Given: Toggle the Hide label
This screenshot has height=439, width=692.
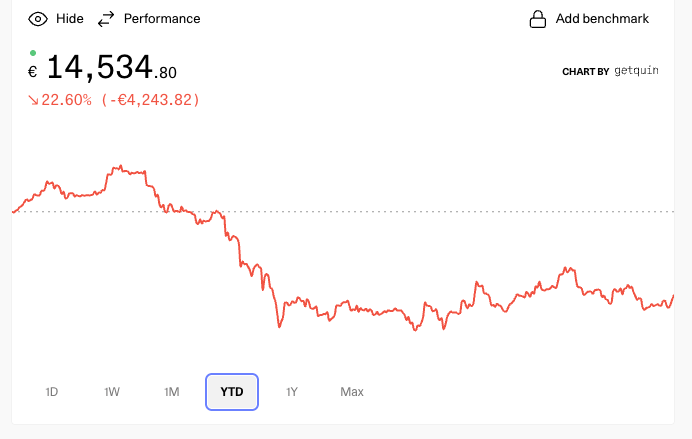Looking at the screenshot, I should [x=70, y=19].
